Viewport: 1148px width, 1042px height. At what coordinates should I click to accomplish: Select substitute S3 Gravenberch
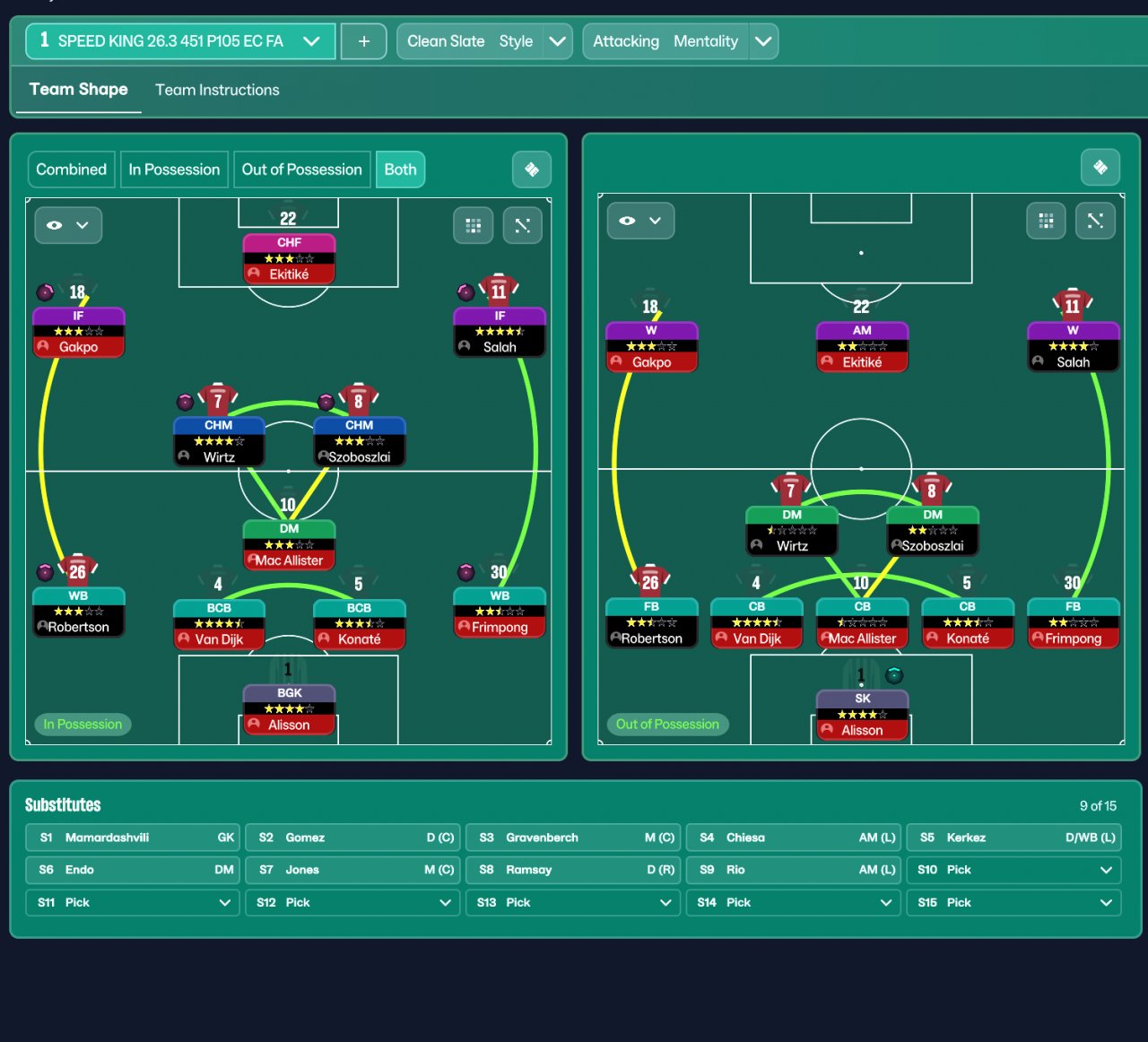click(x=573, y=838)
